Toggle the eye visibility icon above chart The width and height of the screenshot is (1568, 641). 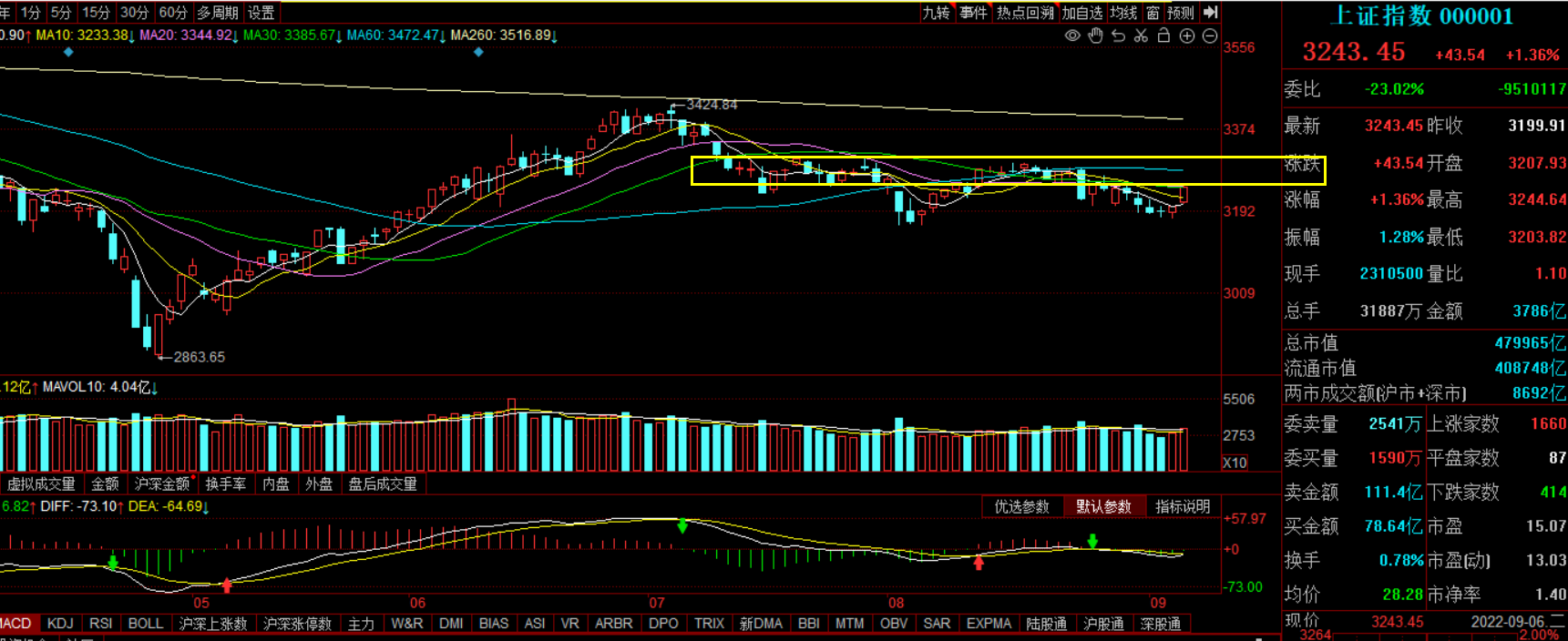1072,36
